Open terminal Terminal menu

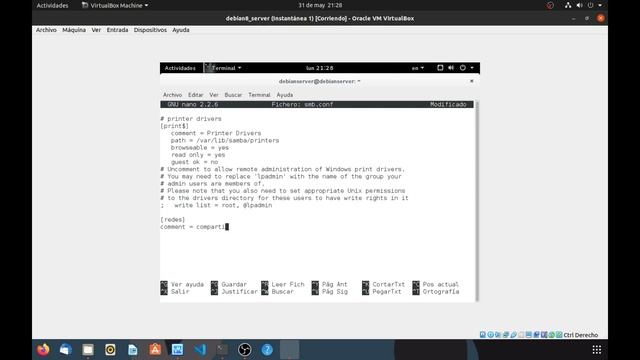coord(259,95)
